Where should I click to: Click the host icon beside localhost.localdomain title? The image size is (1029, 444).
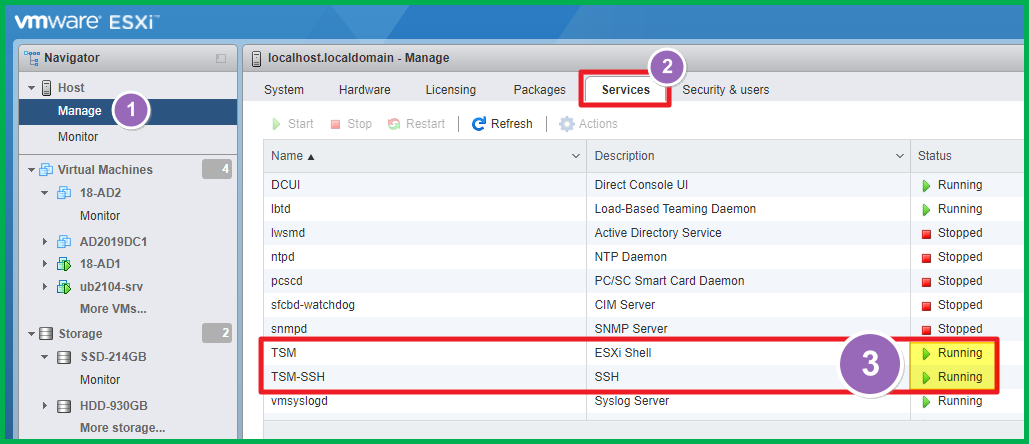coord(257,58)
